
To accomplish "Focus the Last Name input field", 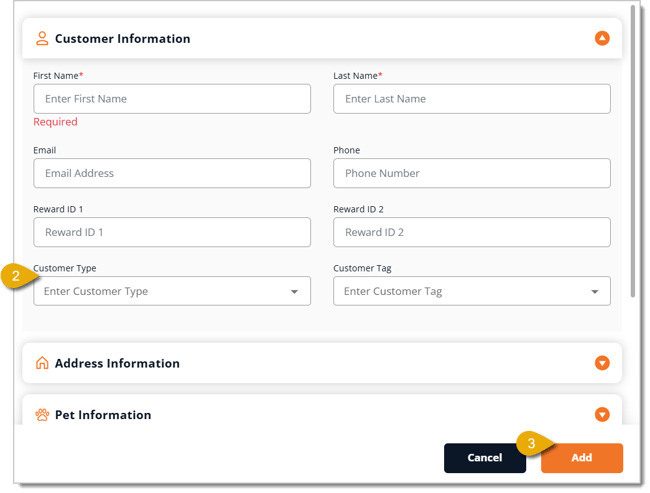I will tap(472, 99).
